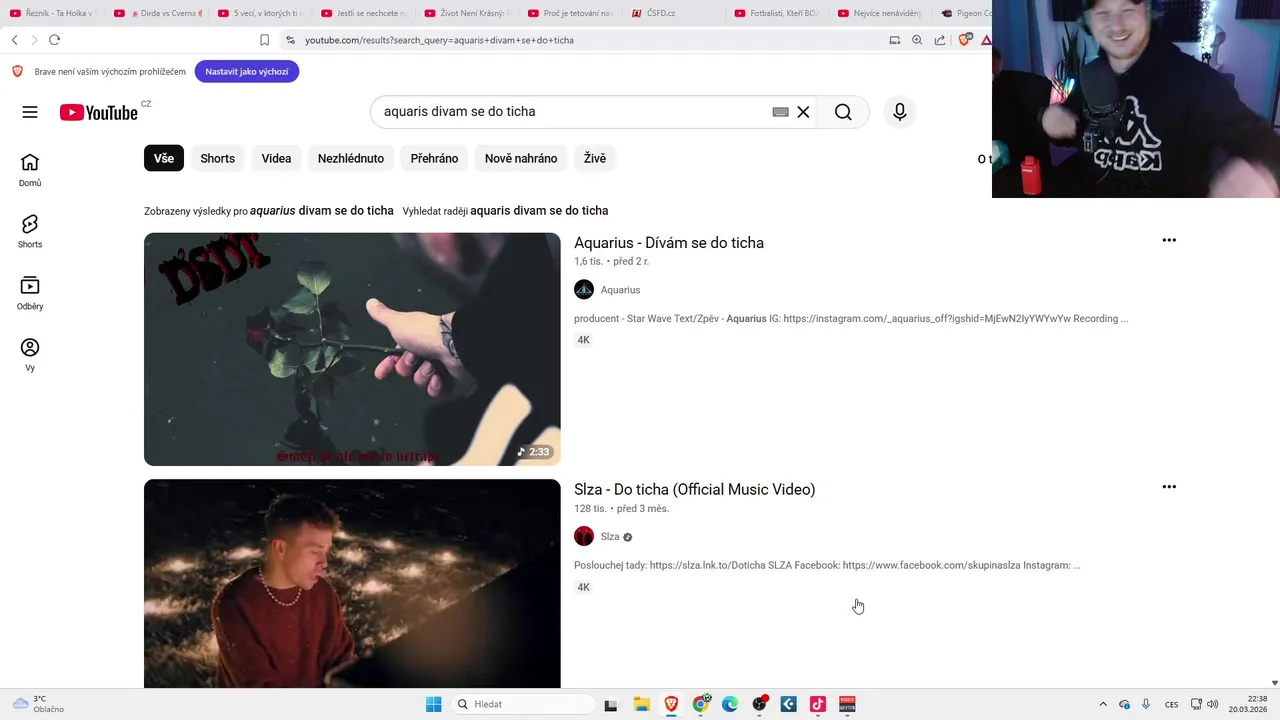Open the TikTok app on the taskbar
The height and width of the screenshot is (720, 1280).
818,704
